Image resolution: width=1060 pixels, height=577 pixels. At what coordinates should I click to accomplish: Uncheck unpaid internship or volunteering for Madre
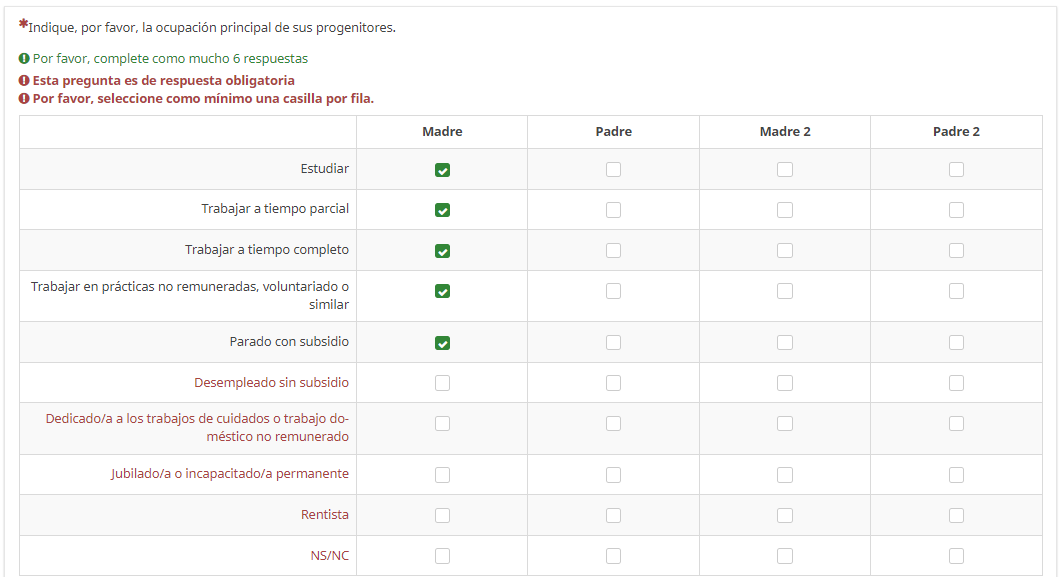[442, 291]
